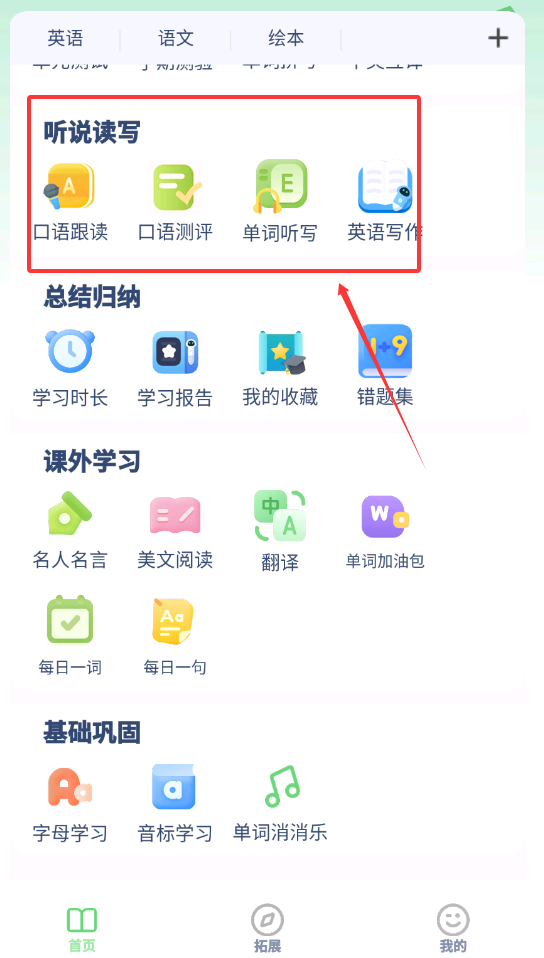Start 字母学习 alphabet learning
The height and width of the screenshot is (958, 544).
point(70,788)
